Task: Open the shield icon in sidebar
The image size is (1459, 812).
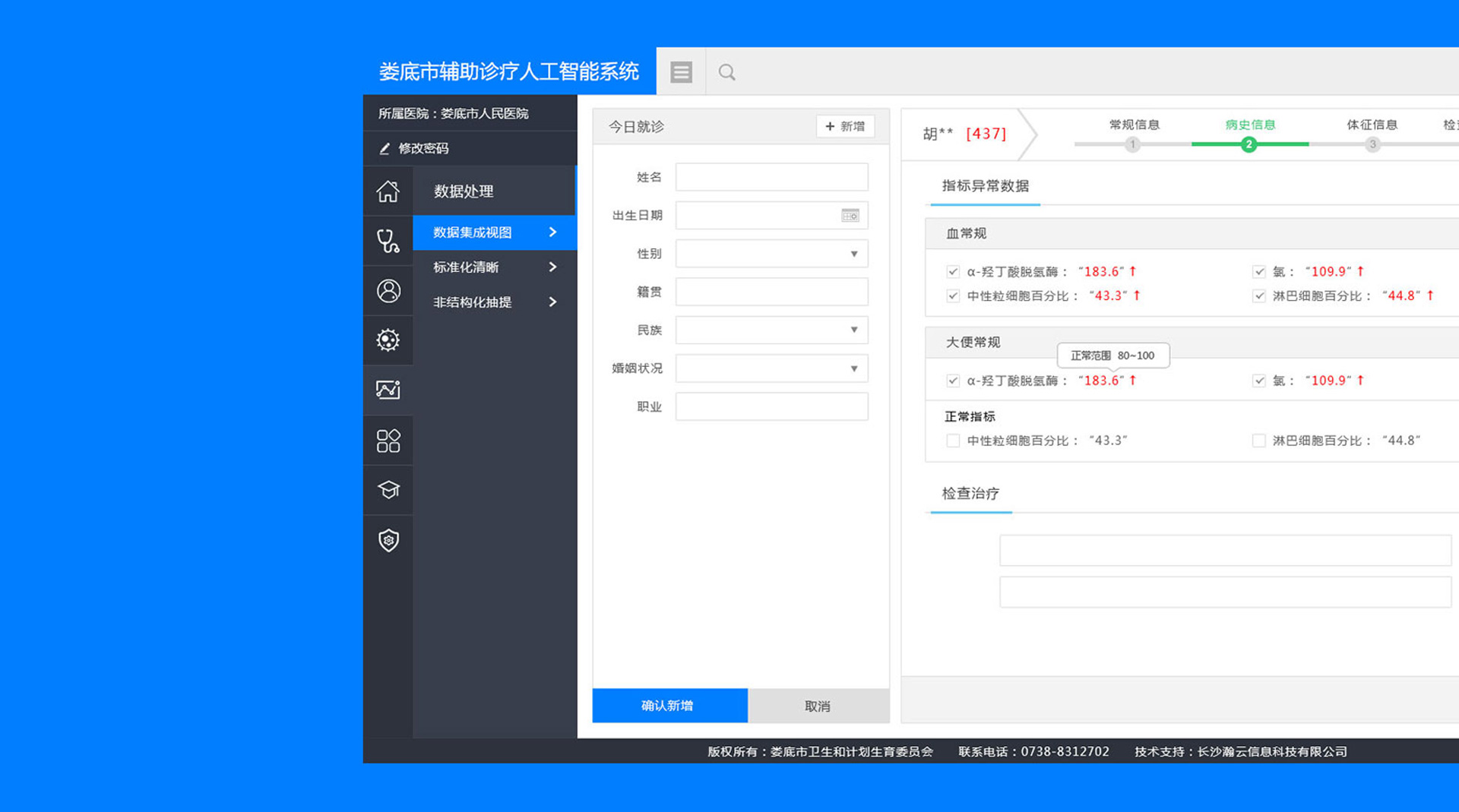Action: 388,540
